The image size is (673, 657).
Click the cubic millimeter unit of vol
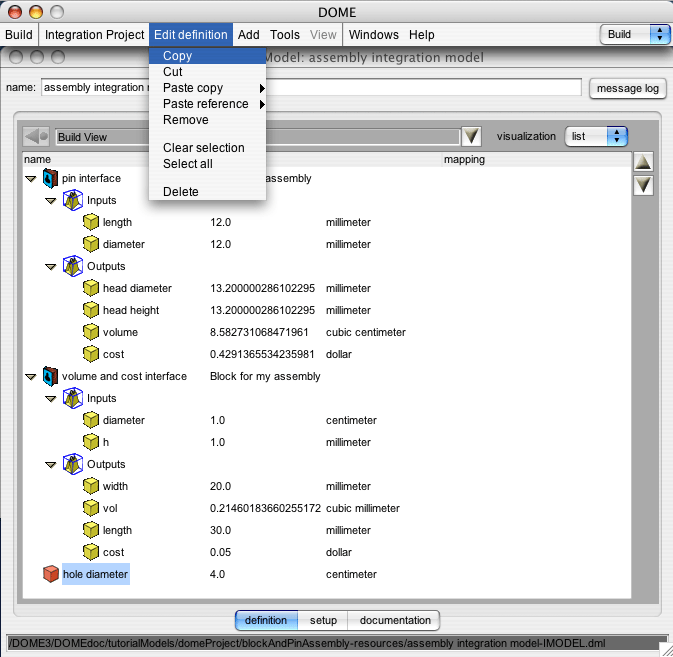click(x=363, y=508)
